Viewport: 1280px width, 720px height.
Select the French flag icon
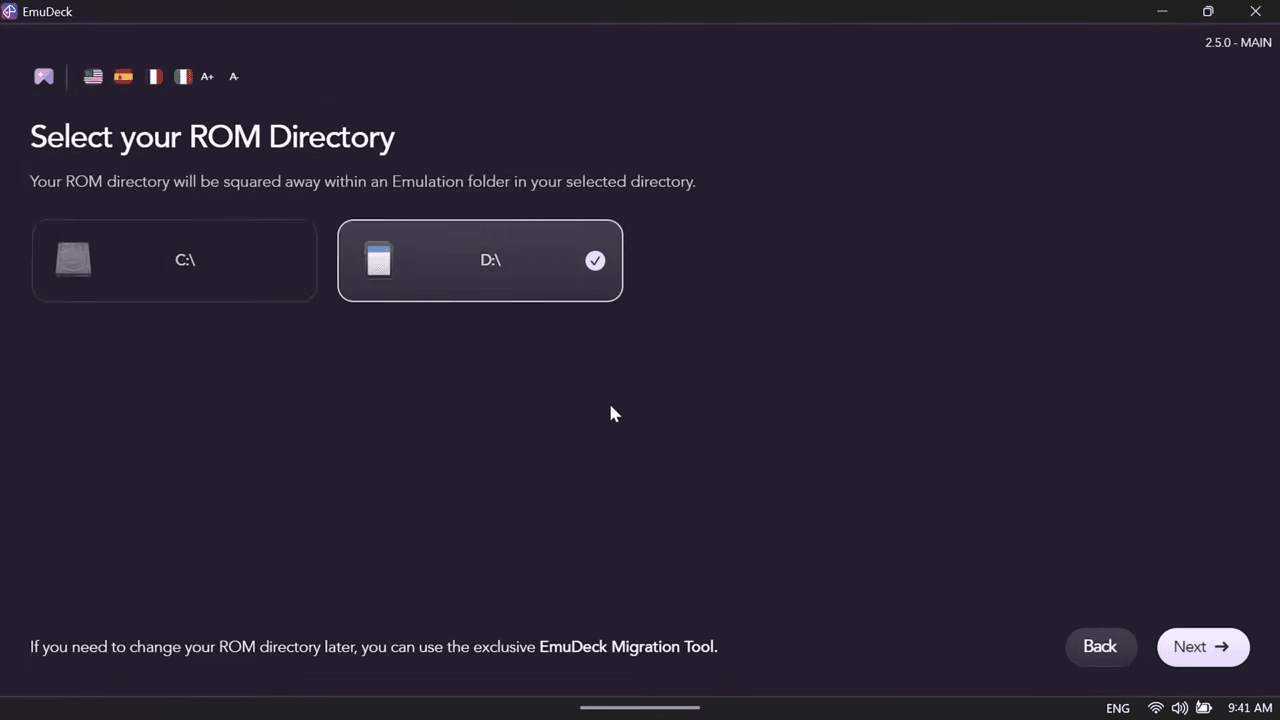tap(154, 76)
